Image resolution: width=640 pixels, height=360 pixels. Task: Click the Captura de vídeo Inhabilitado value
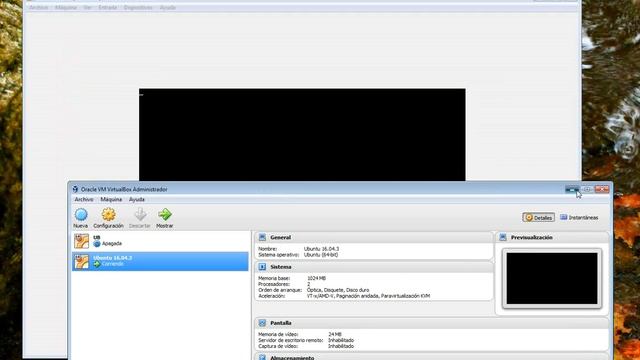click(x=341, y=346)
